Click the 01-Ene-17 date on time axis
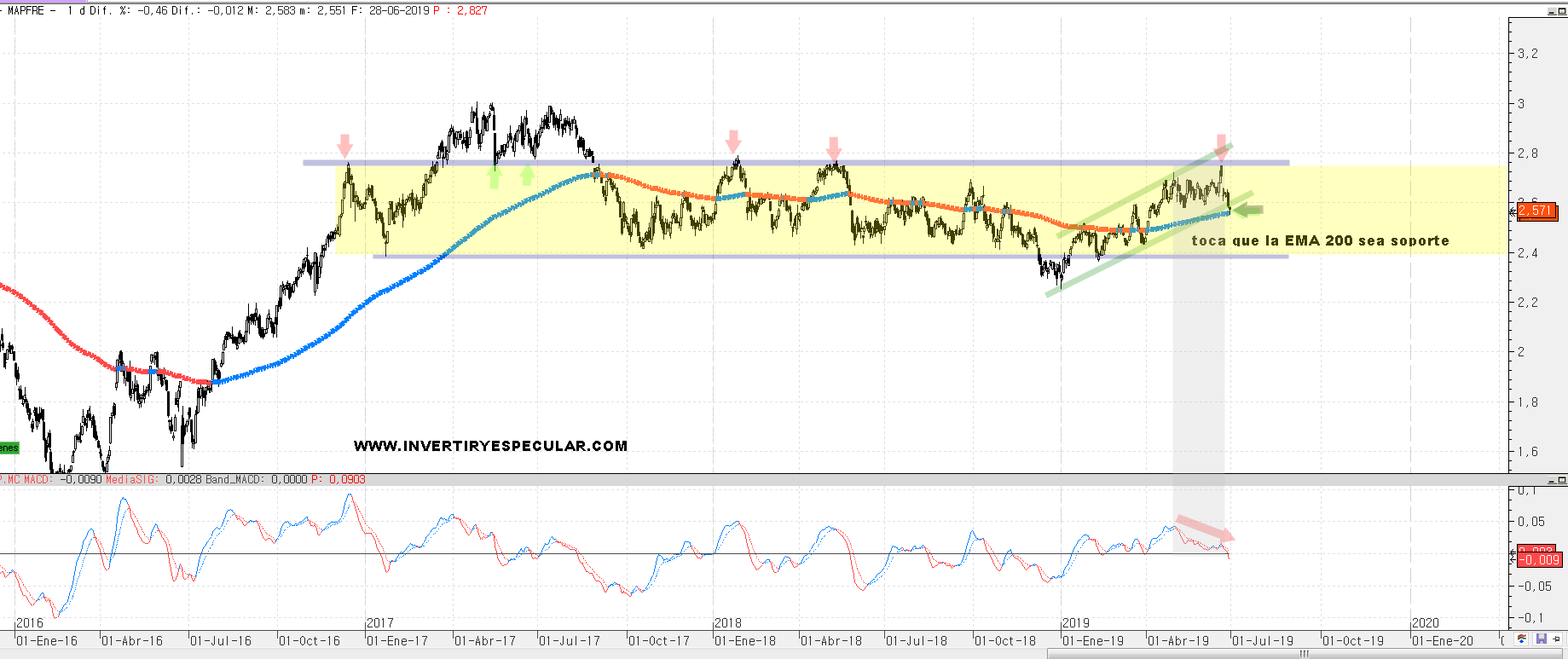The image size is (1568, 659). coord(397,641)
